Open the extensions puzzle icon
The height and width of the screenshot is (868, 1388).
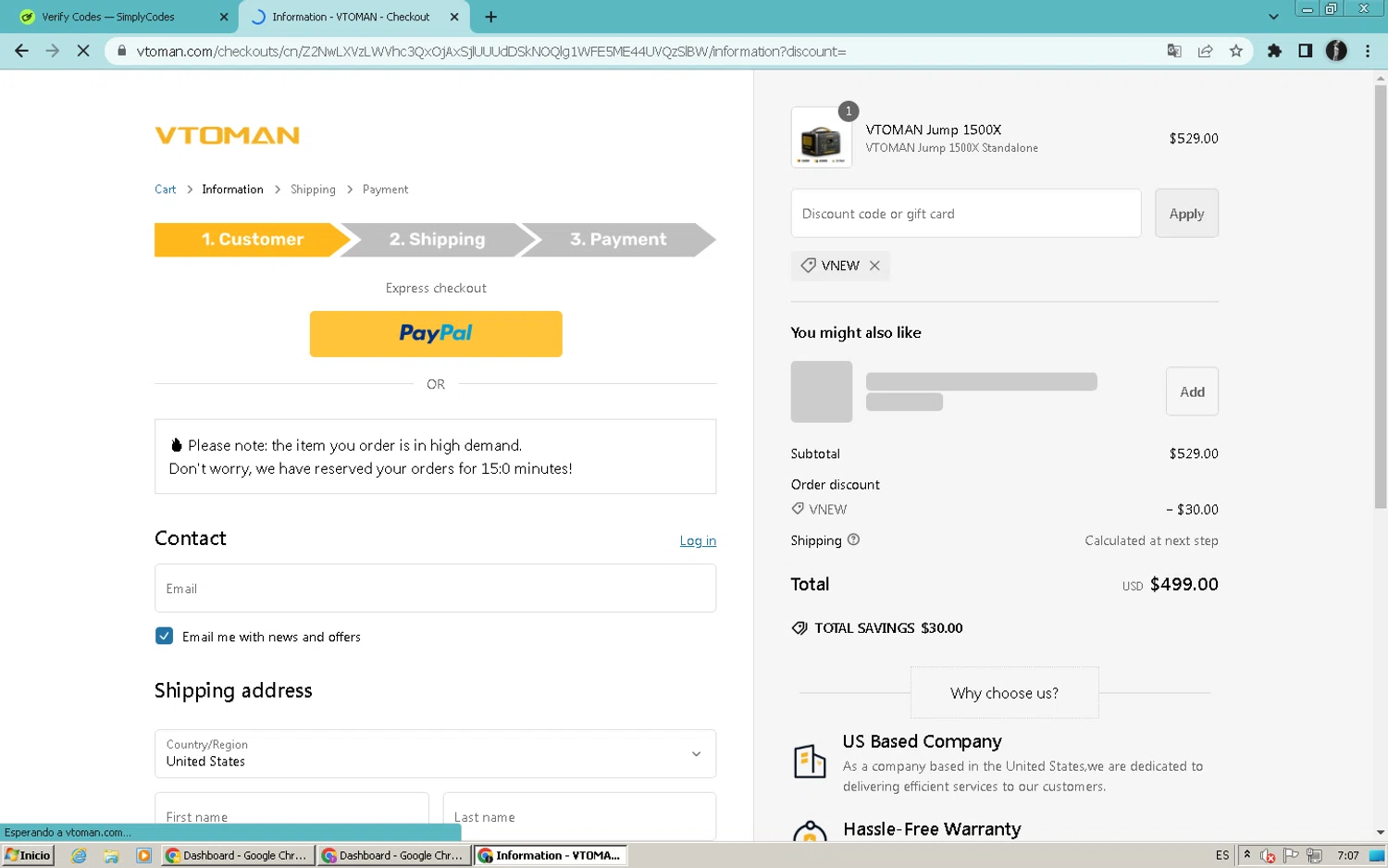click(x=1274, y=51)
